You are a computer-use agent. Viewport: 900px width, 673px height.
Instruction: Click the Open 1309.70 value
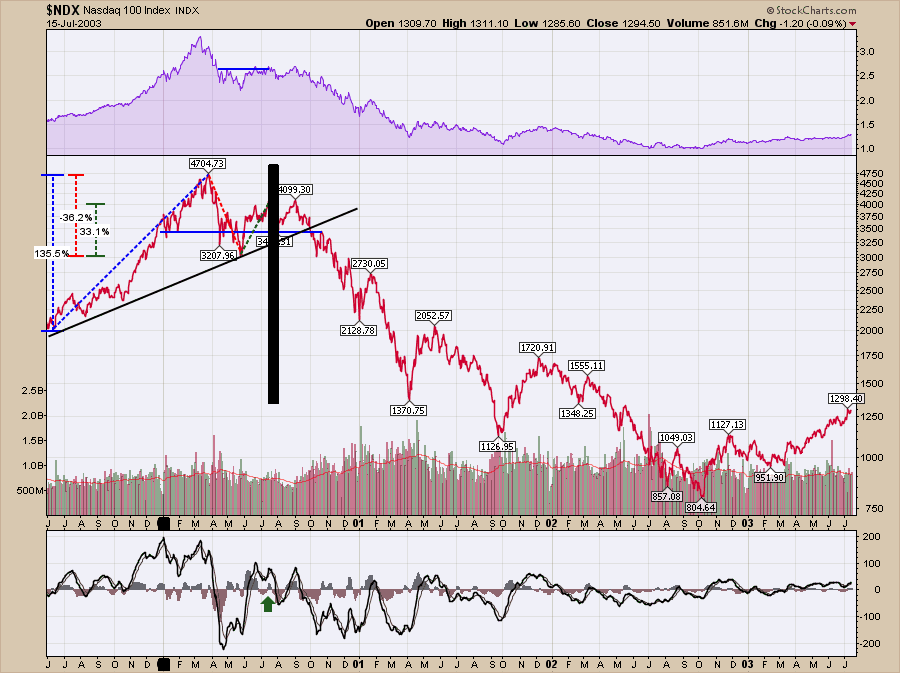click(x=401, y=24)
